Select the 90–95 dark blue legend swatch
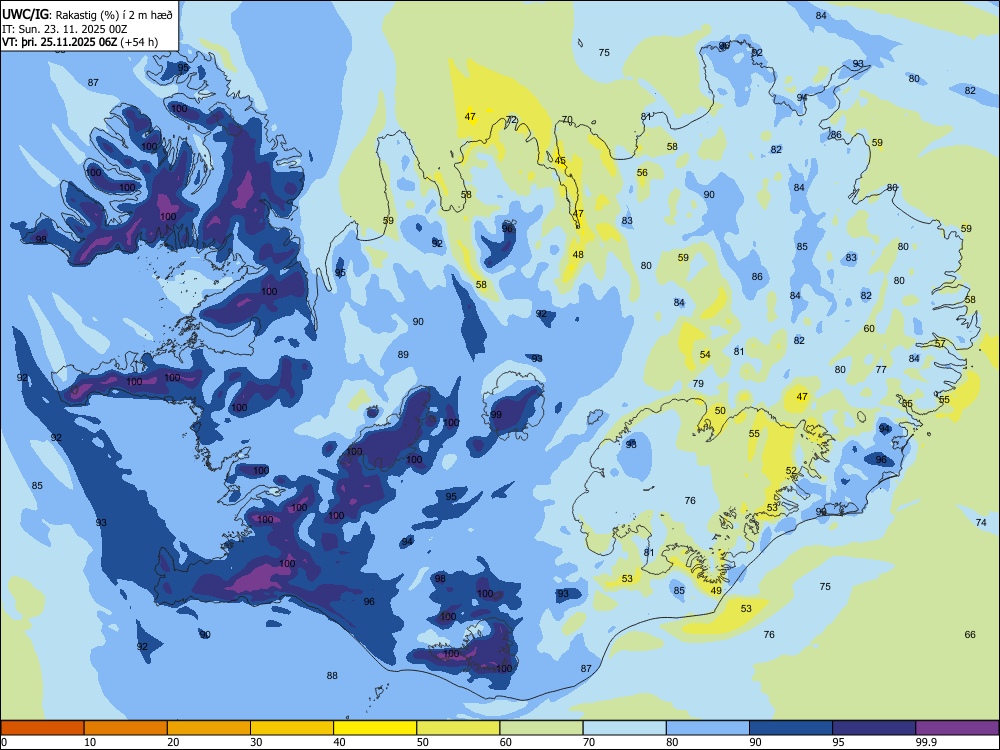The image size is (1000, 750). tap(791, 728)
